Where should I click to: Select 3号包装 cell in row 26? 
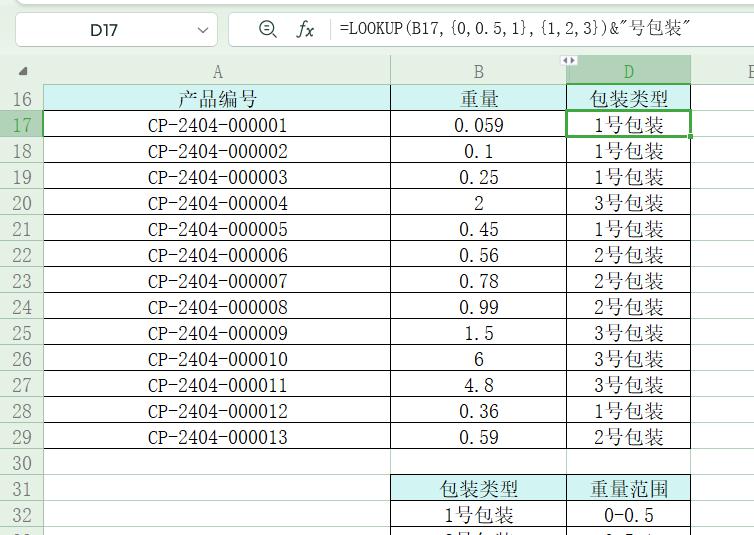pyautogui.click(x=628, y=358)
